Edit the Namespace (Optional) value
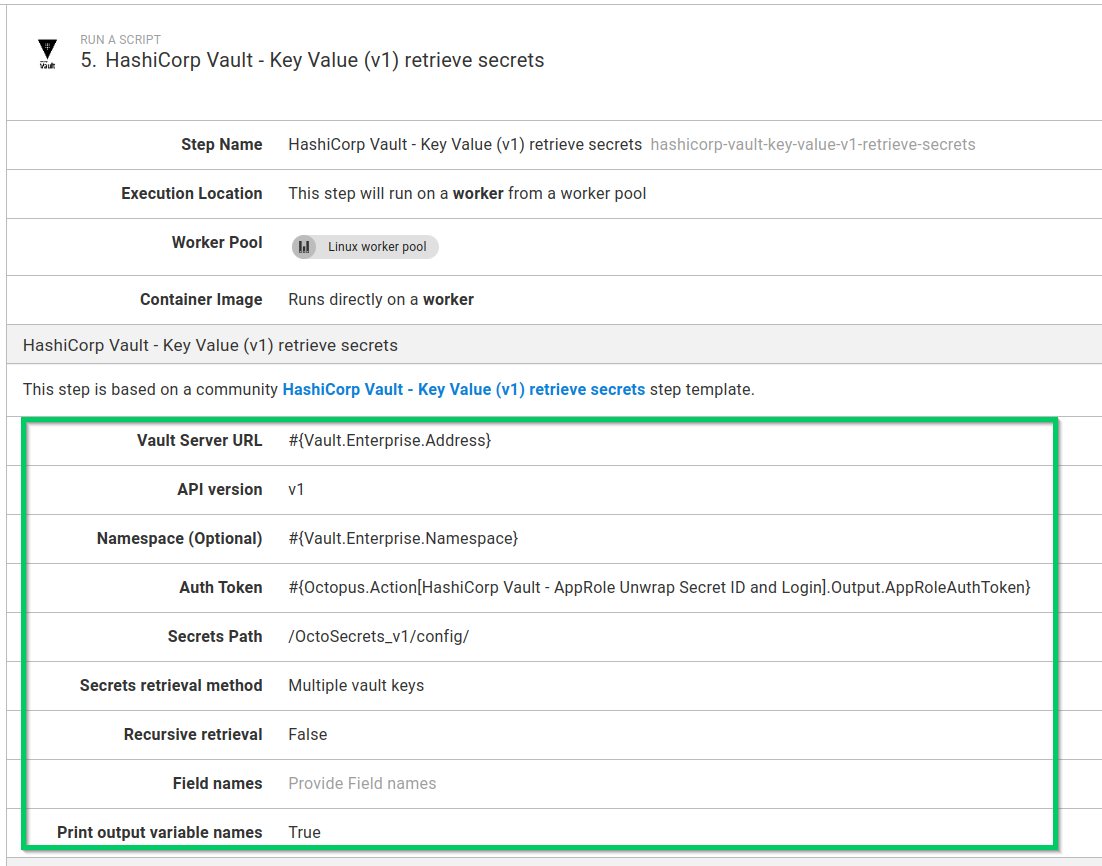1102x866 pixels. coord(402,538)
